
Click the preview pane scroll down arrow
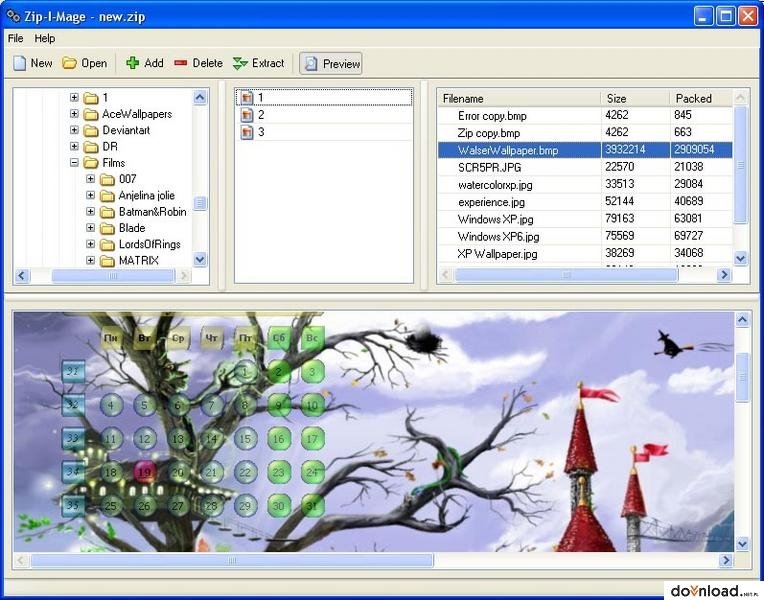pos(742,543)
